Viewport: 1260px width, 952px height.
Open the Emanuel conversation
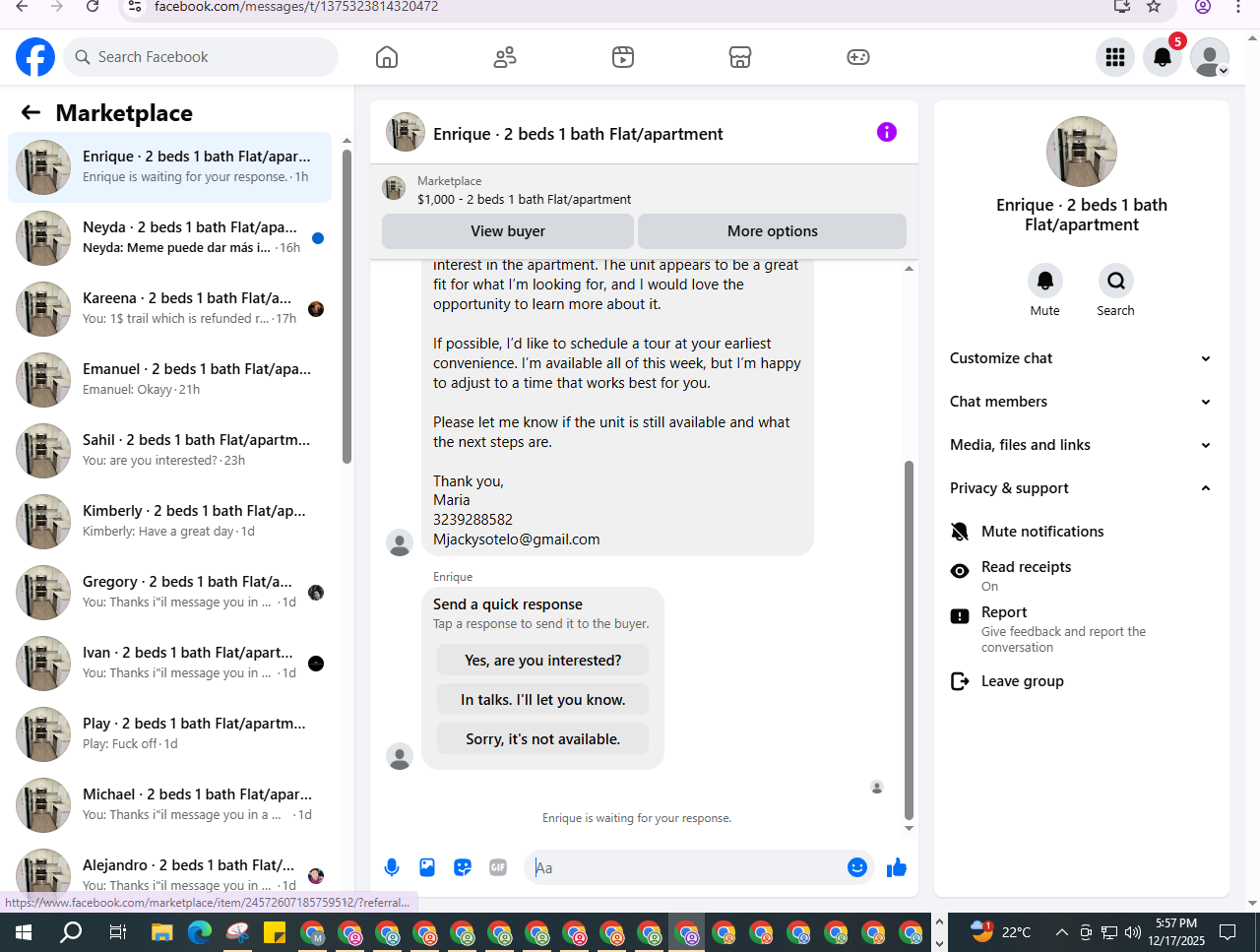(x=169, y=379)
